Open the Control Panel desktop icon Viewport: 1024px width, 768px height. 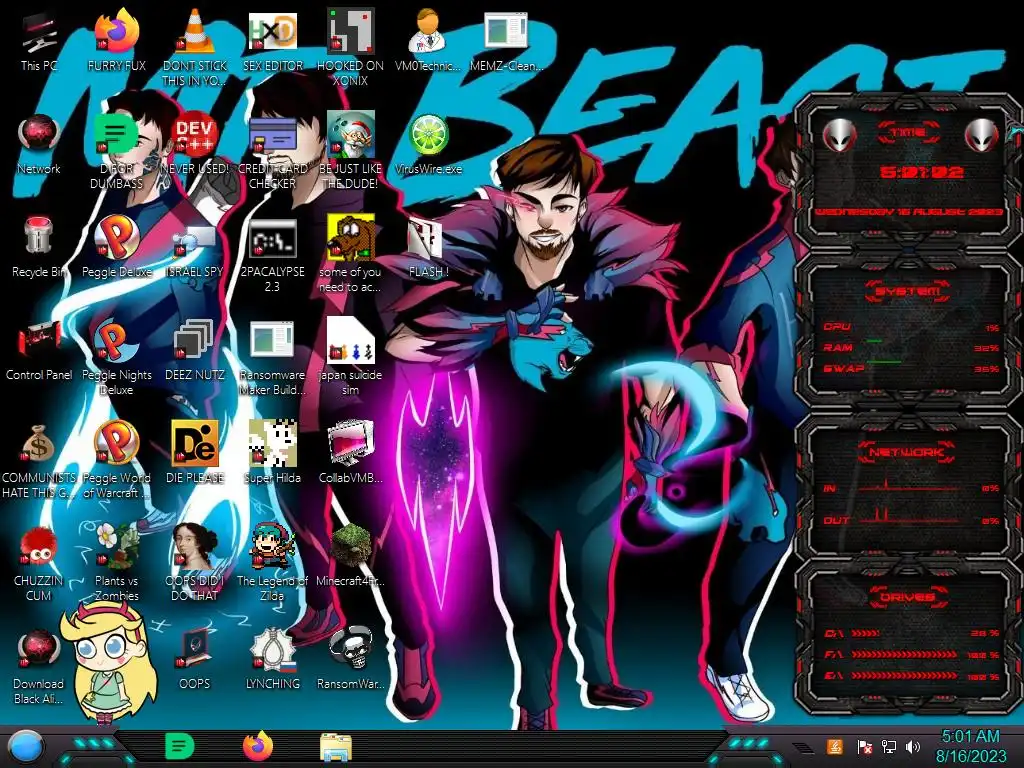[39, 350]
